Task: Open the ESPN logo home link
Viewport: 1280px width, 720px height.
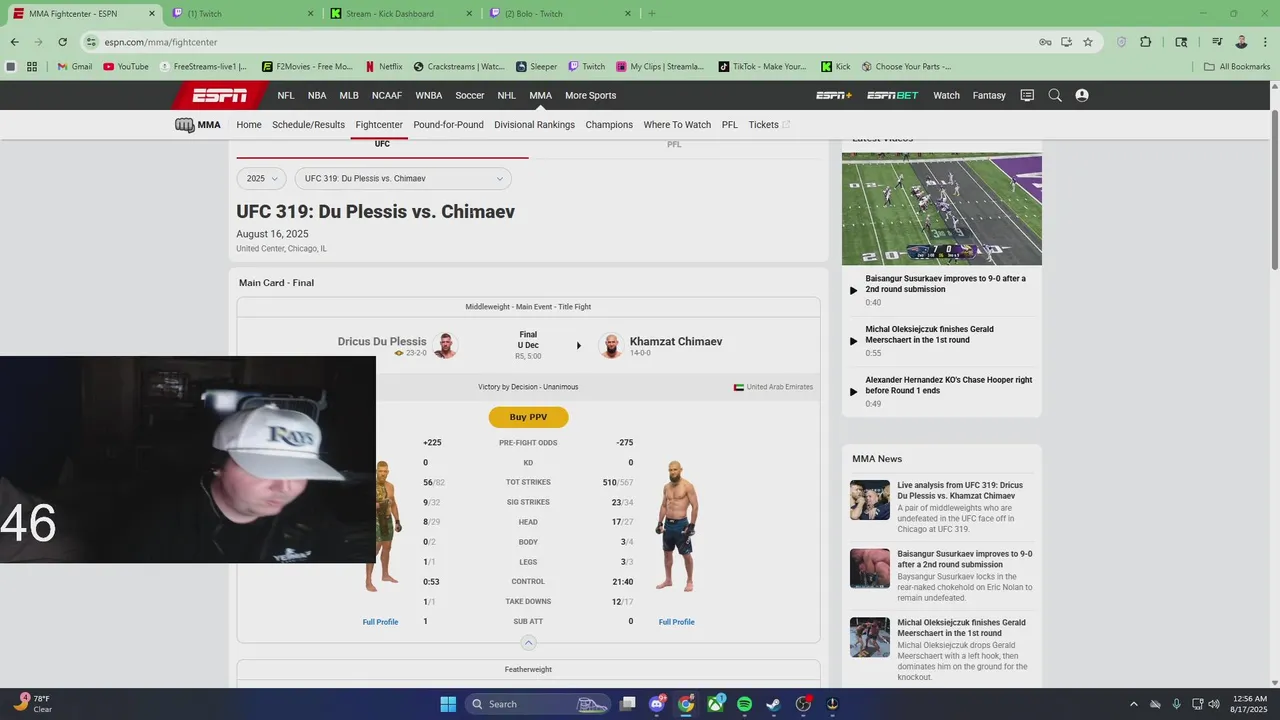Action: pyautogui.click(x=220, y=95)
